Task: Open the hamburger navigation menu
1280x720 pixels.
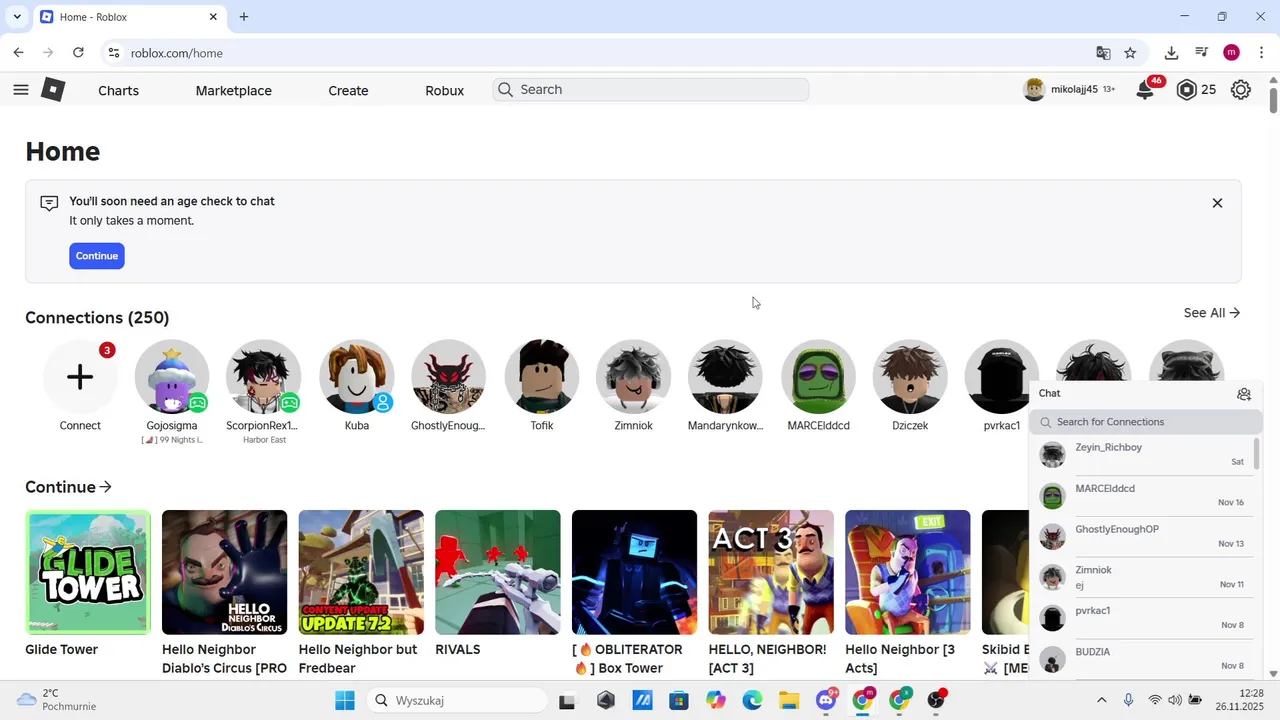Action: (x=21, y=90)
